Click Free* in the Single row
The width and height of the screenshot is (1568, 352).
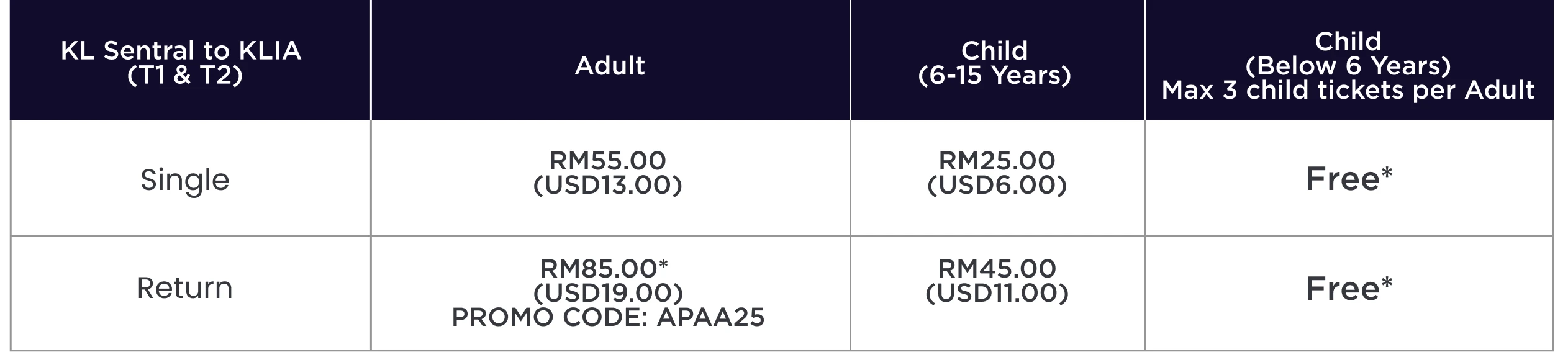(x=1349, y=179)
